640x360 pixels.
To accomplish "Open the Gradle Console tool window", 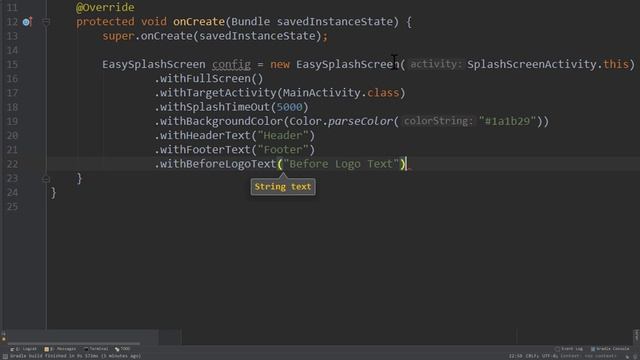I will (610, 349).
